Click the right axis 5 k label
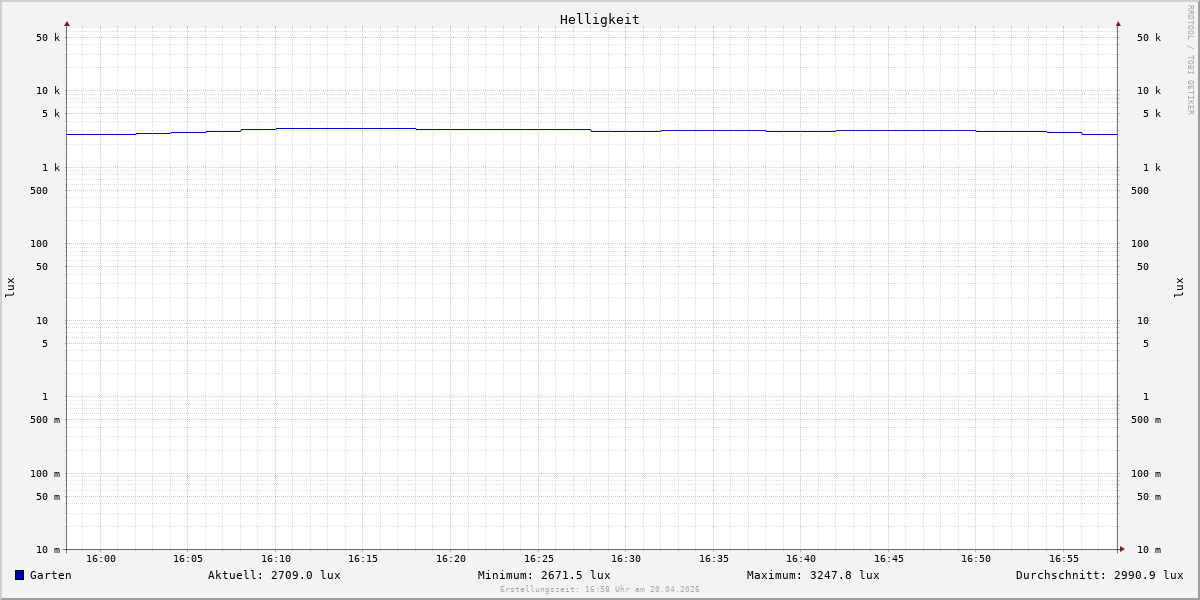This screenshot has height=600, width=1200. tap(1152, 114)
